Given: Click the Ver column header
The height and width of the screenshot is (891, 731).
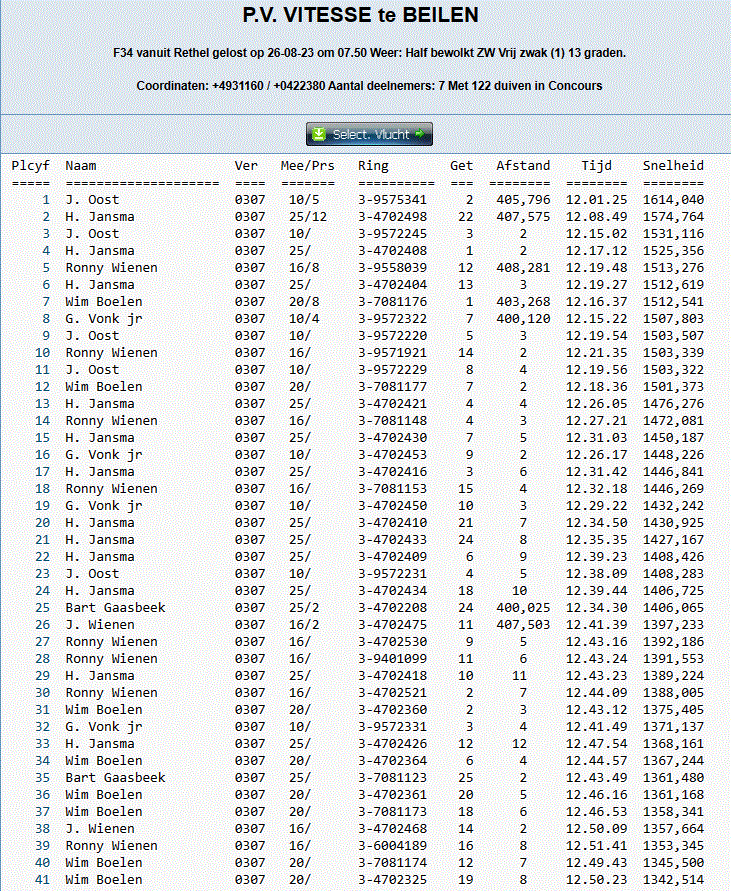Looking at the screenshot, I should pyautogui.click(x=246, y=166).
